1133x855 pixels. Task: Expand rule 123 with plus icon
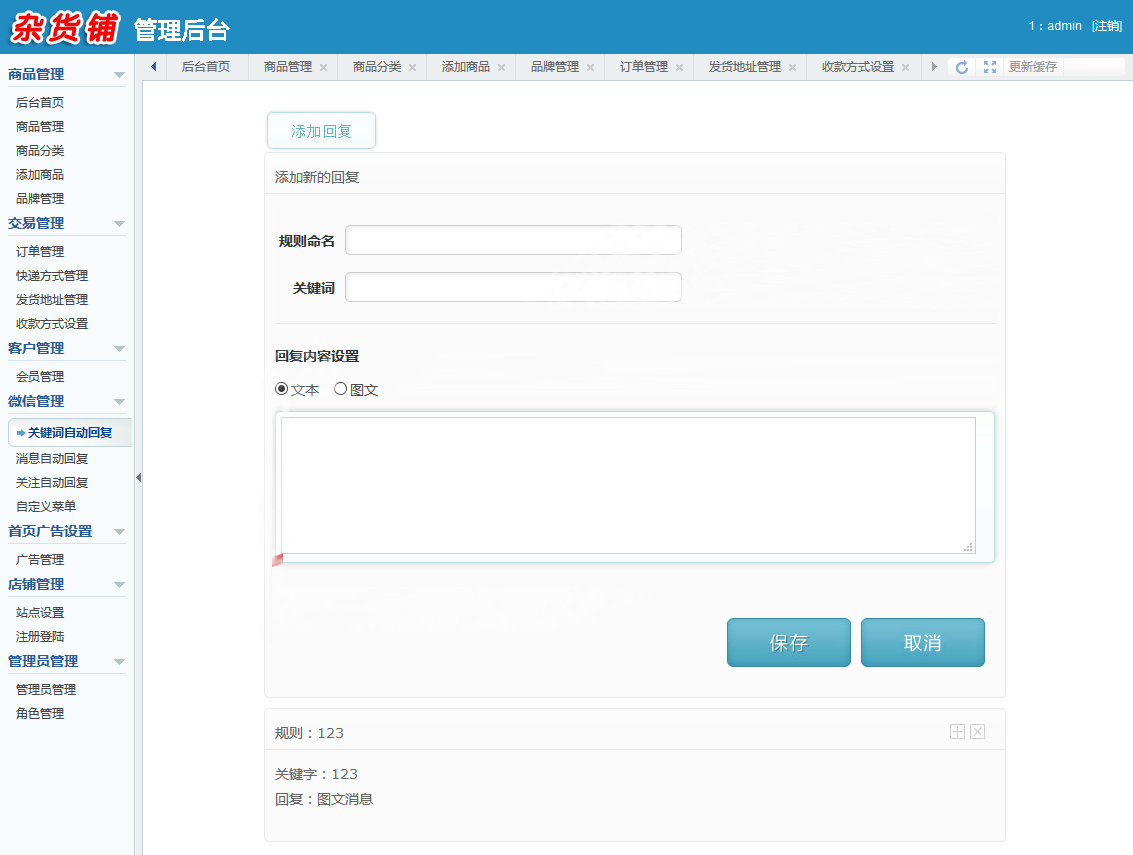(957, 732)
